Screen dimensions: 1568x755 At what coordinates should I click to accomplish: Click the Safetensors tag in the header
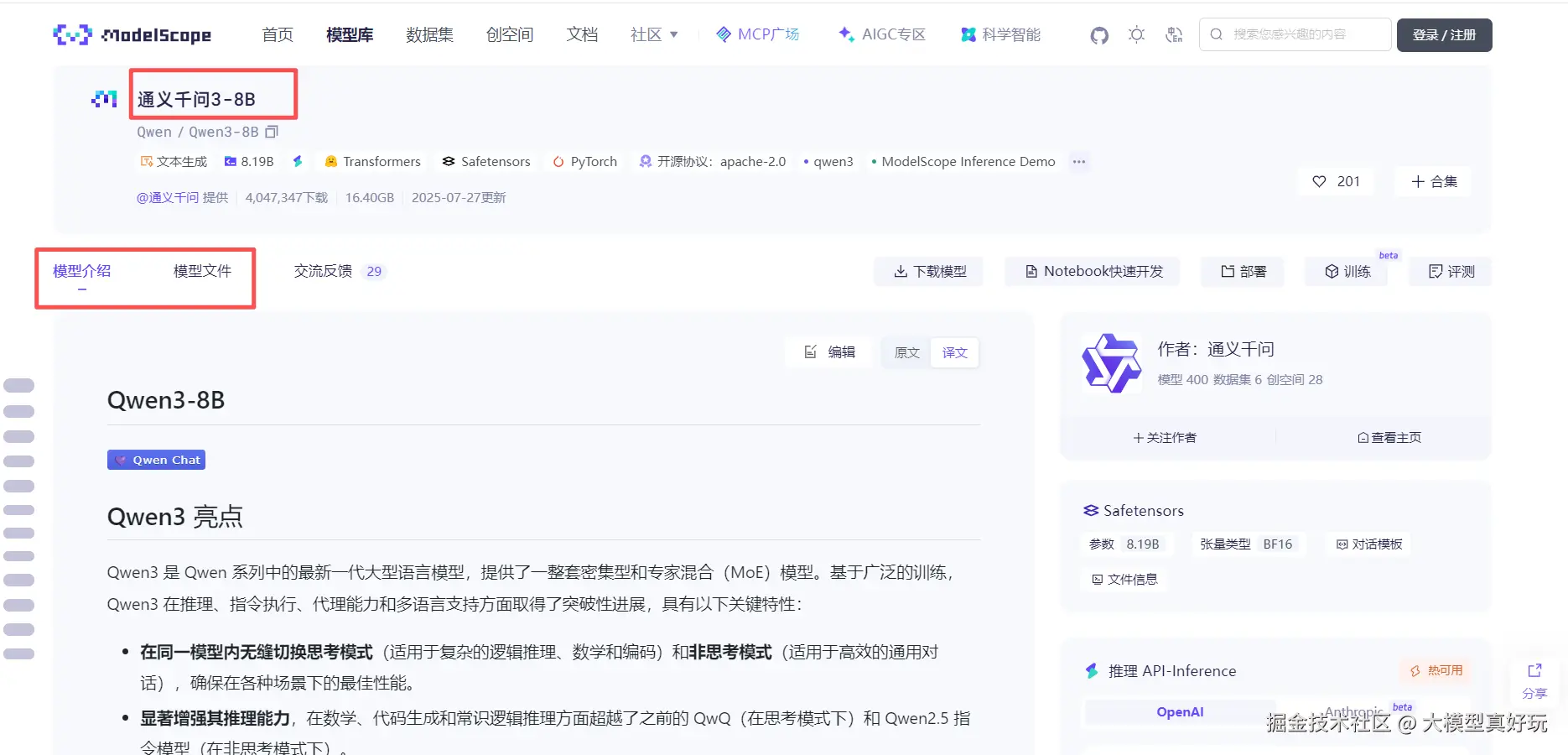click(x=486, y=161)
